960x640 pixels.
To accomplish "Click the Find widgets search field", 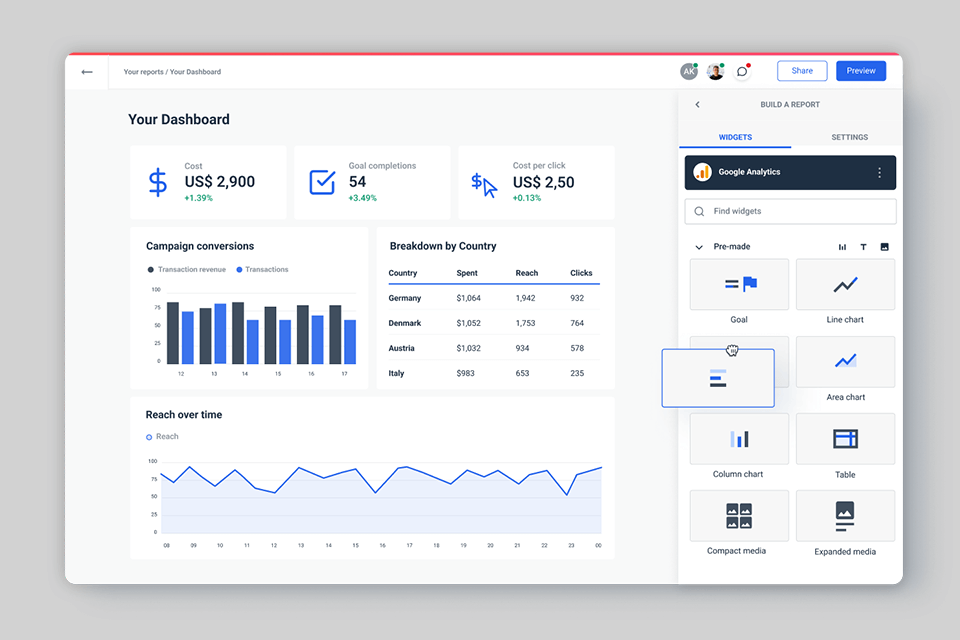I will (790, 211).
